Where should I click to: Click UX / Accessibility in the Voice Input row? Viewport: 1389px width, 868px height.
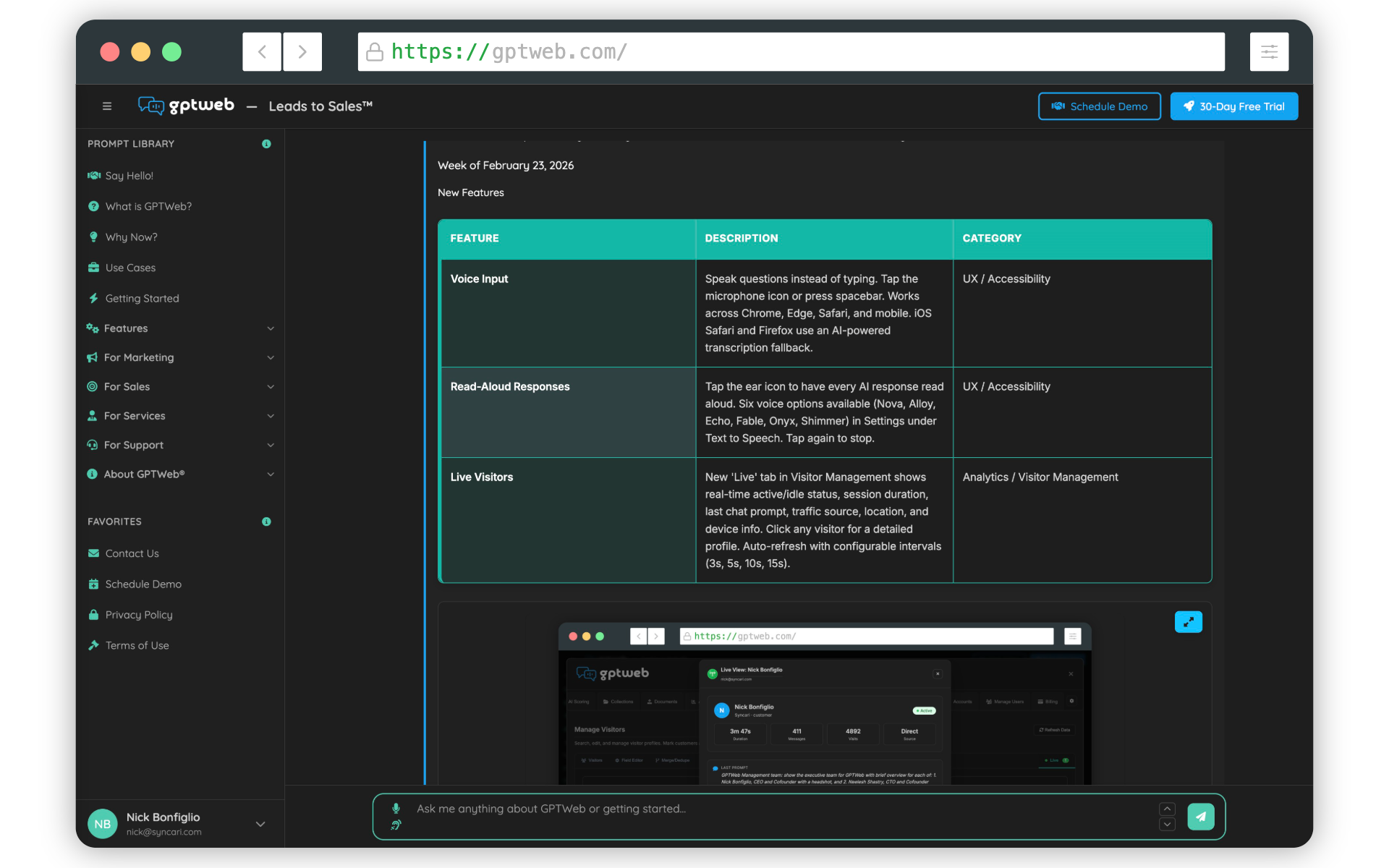[1006, 279]
